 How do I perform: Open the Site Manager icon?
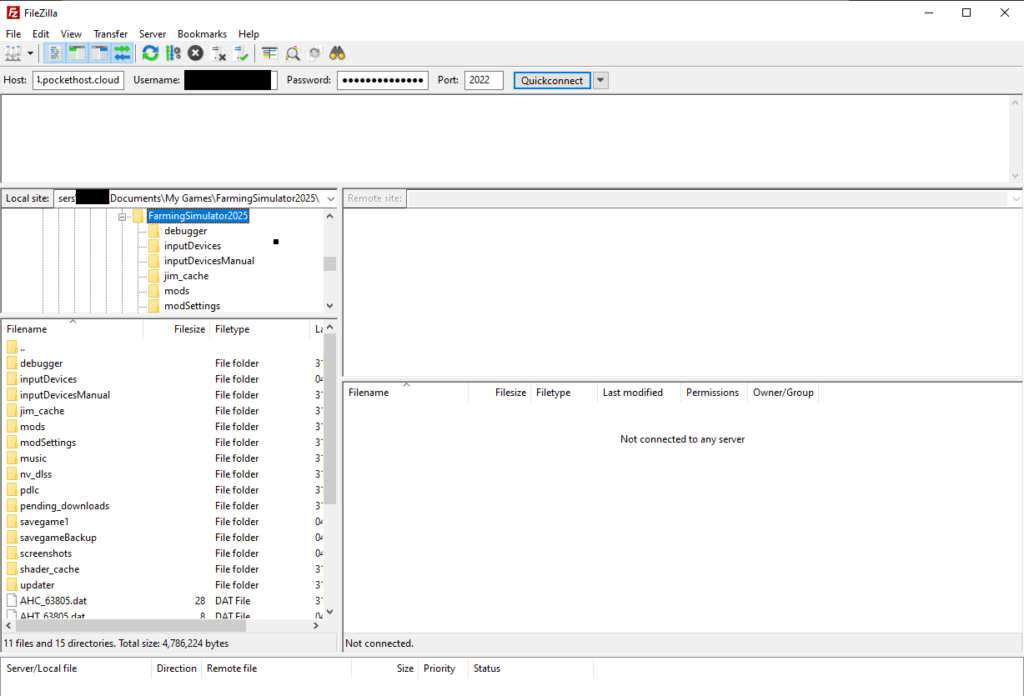click(14, 53)
